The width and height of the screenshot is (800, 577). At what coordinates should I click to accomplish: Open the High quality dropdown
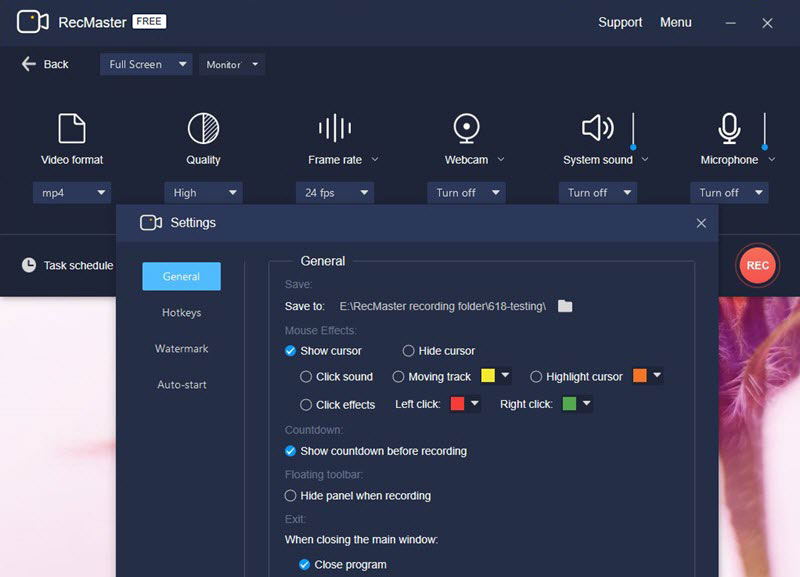click(x=203, y=193)
